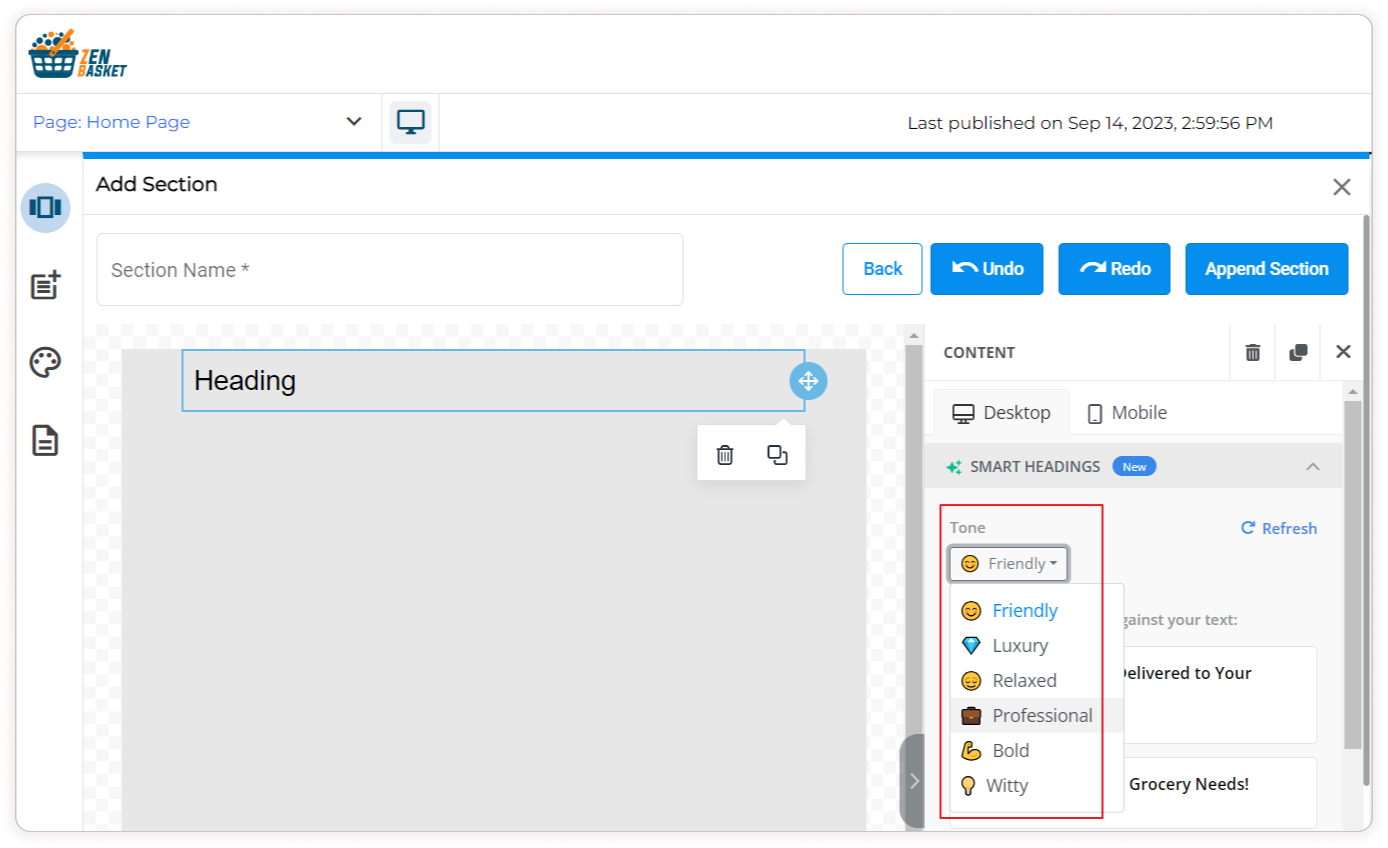The image size is (1388, 848).
Task: Open the add content icon in sidebar
Action: click(45, 285)
